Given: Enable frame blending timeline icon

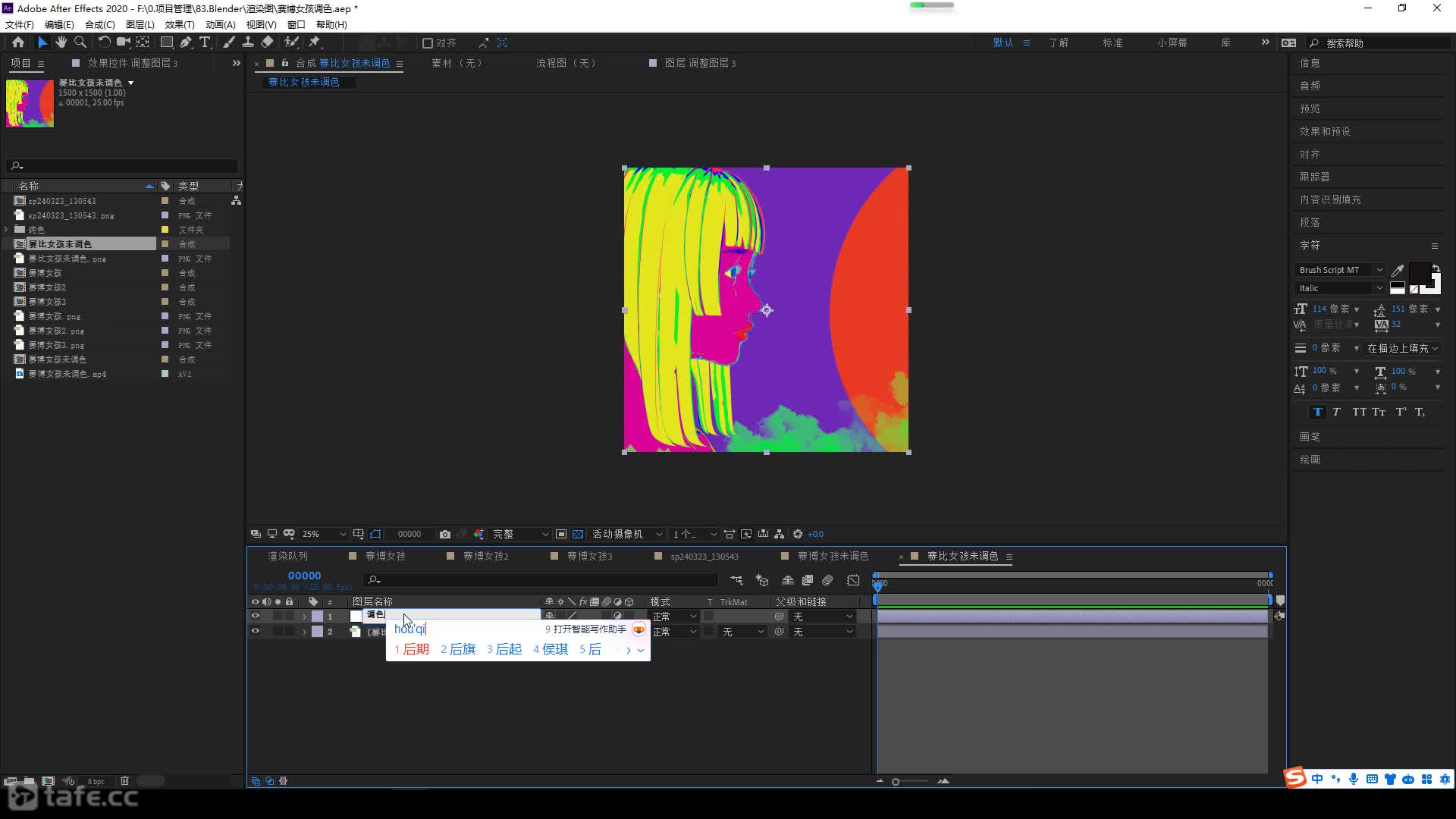Looking at the screenshot, I should 808,580.
